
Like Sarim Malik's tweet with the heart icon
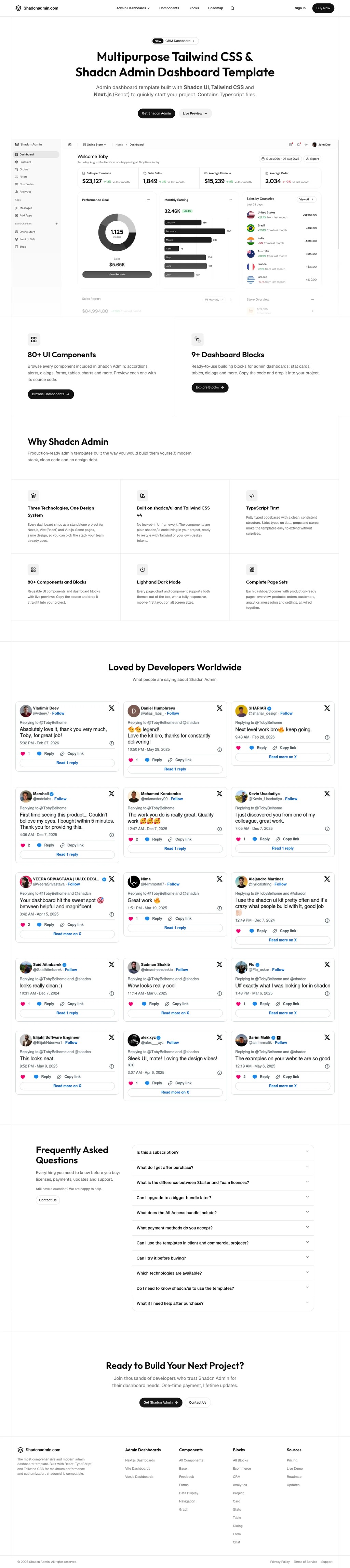point(238,1076)
